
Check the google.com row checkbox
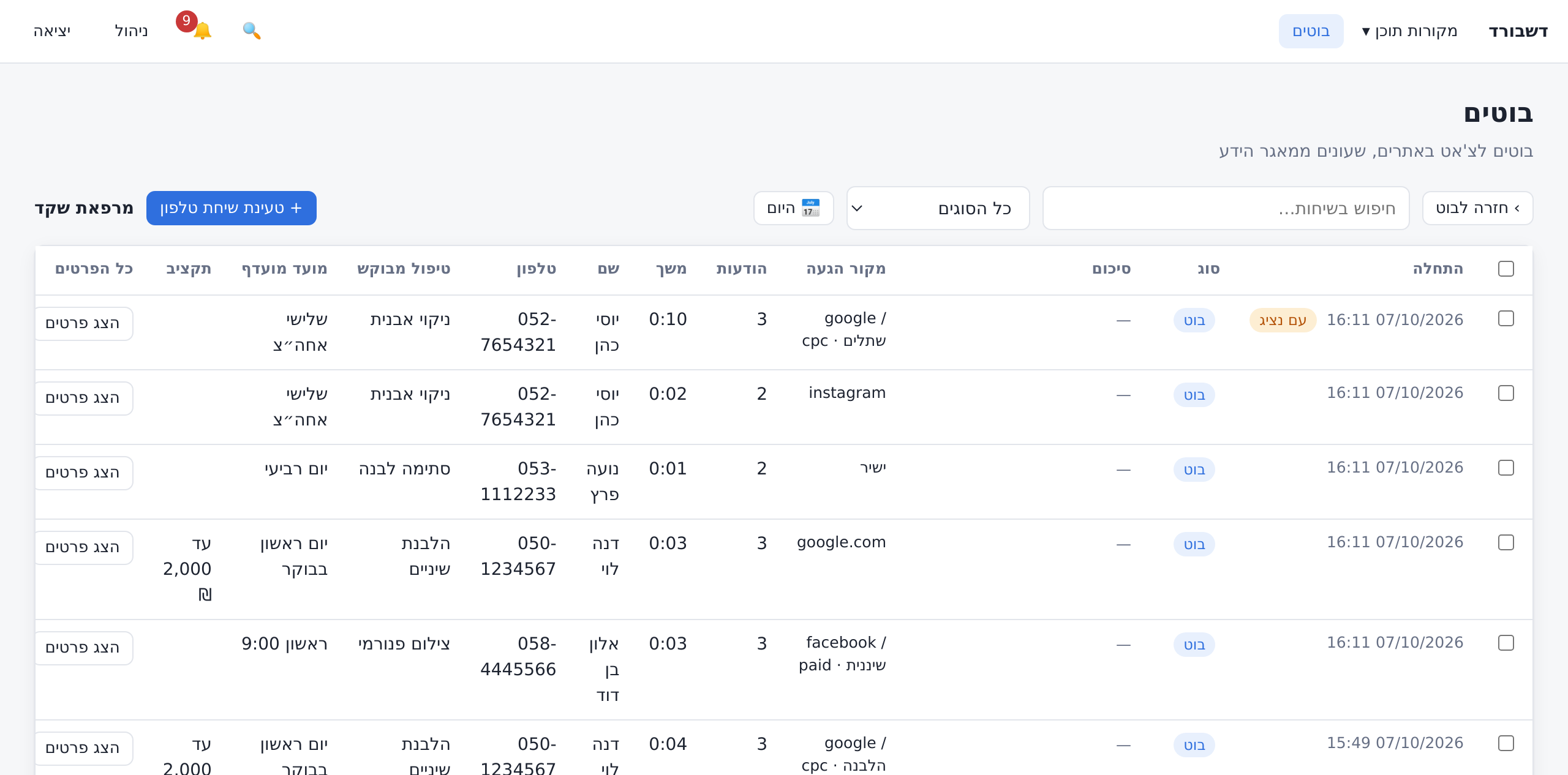1506,542
